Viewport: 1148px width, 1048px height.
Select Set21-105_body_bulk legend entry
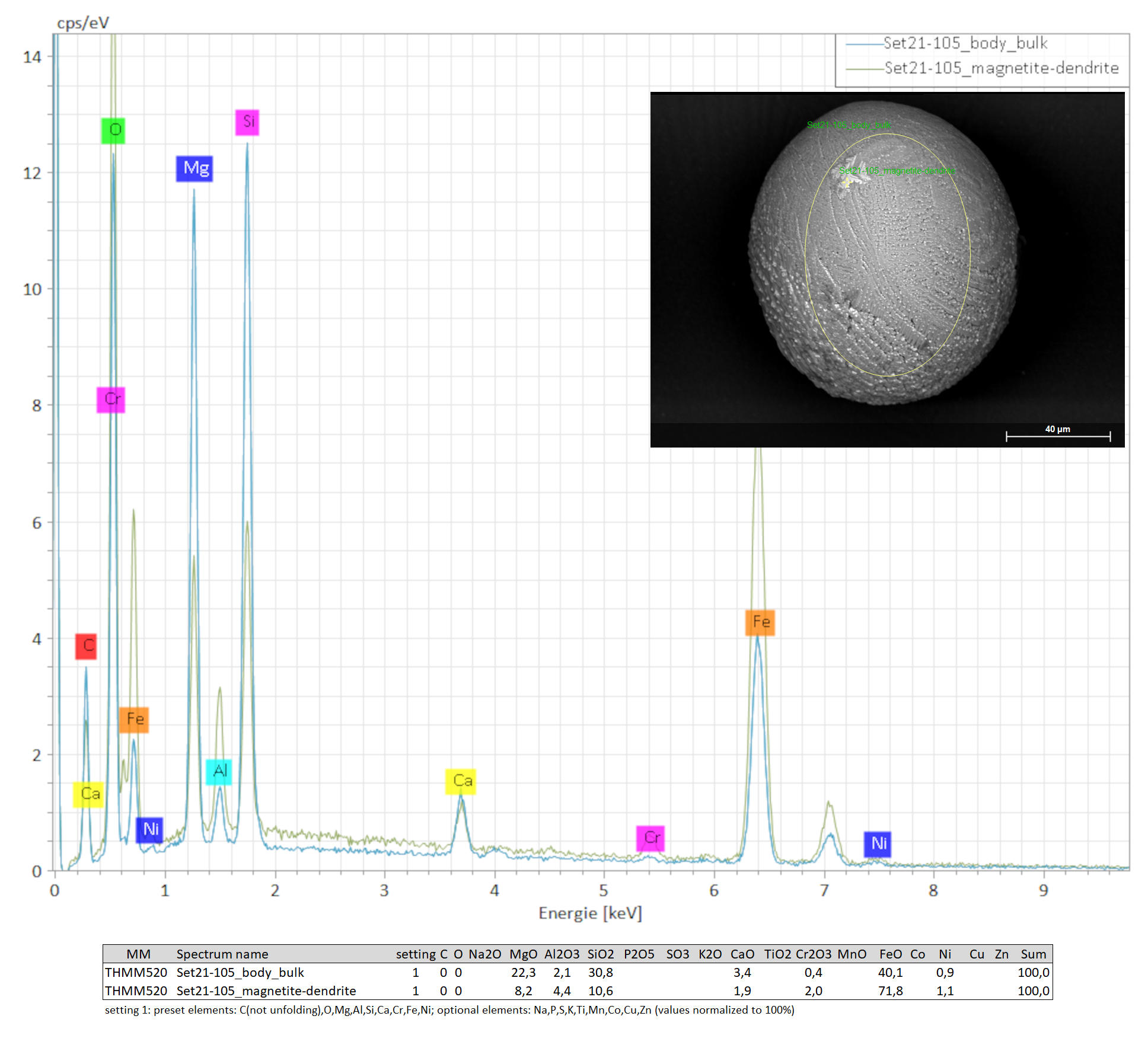pyautogui.click(x=965, y=43)
